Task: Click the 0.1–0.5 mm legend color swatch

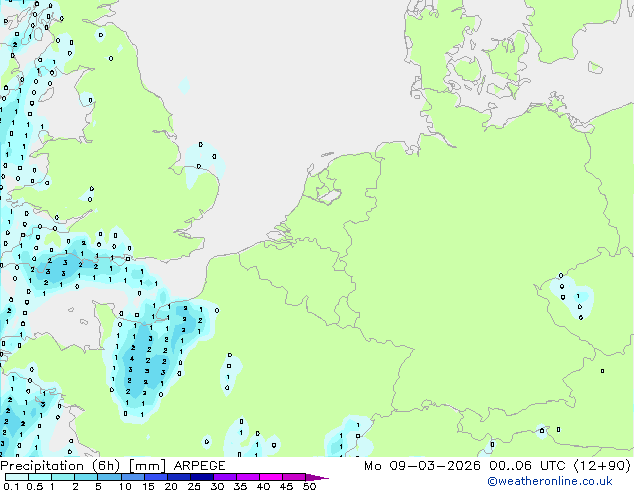Action: click(17, 477)
